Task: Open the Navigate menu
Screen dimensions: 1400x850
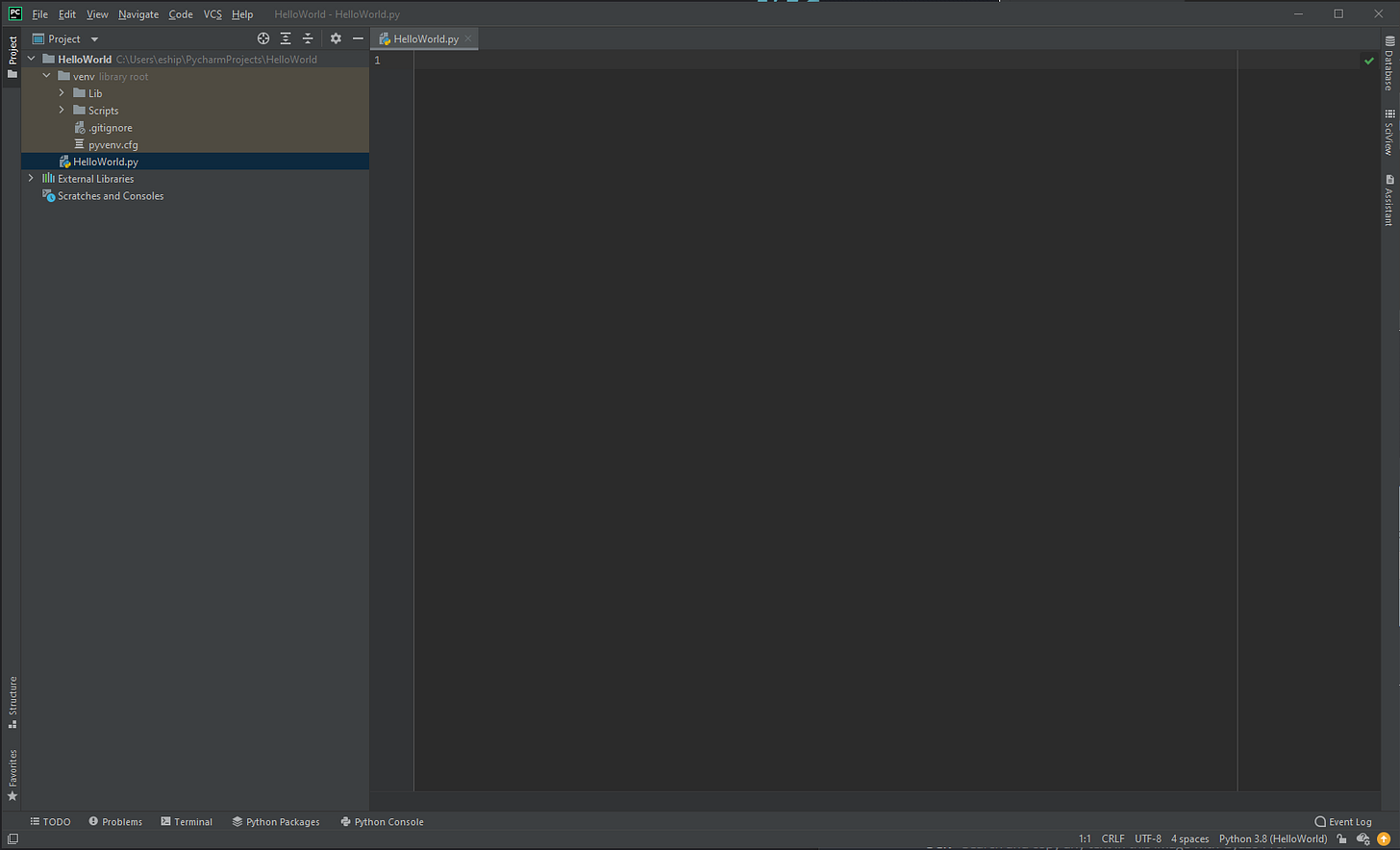Action: tap(138, 14)
